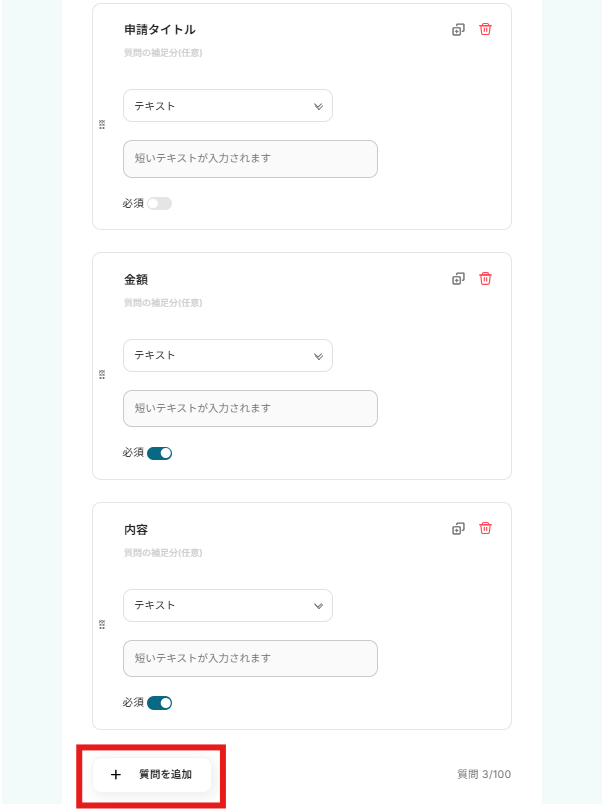Click drag handle of 申請タイトル question
615x809 pixels.
click(x=102, y=125)
